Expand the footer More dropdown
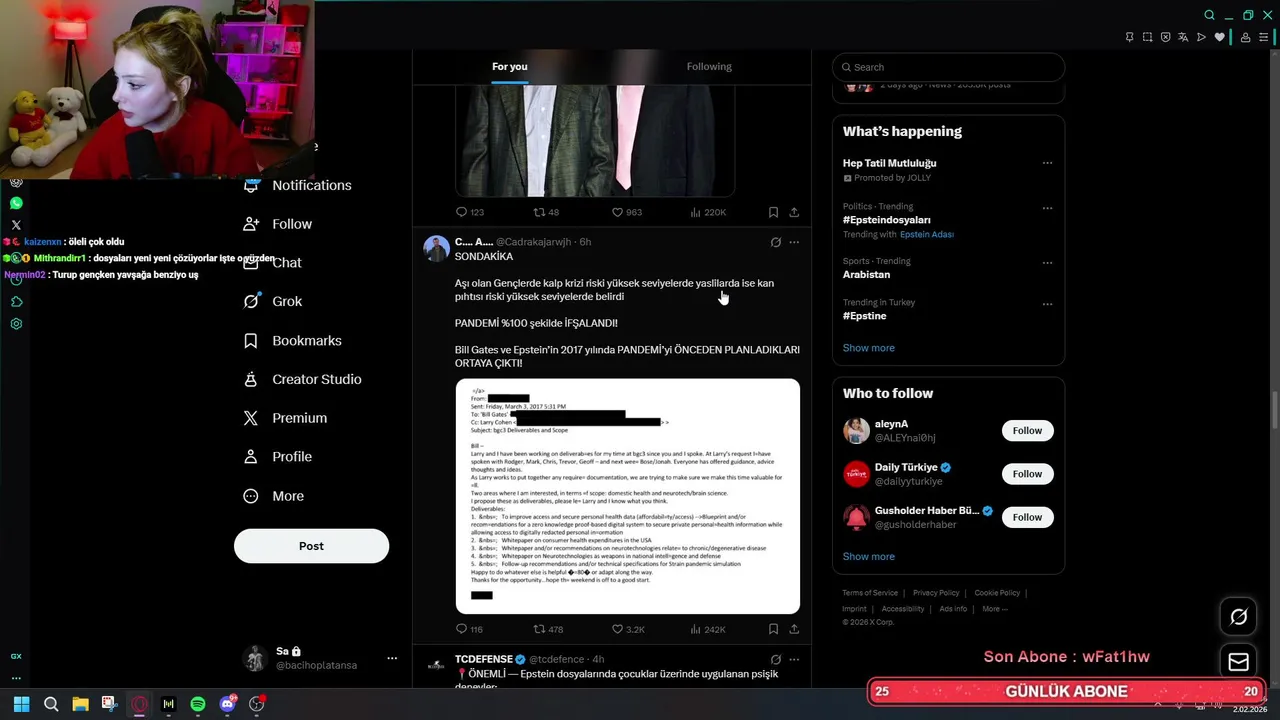Screen dimensions: 1280x720 994,609
